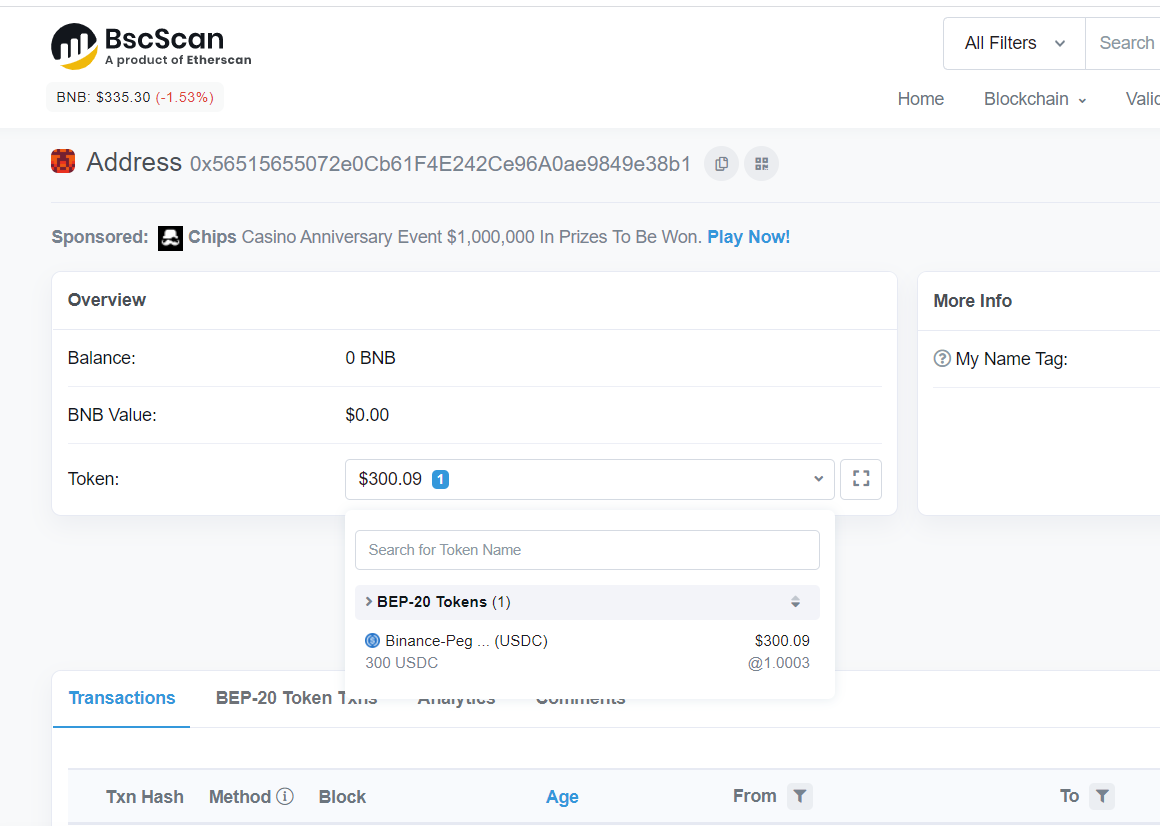
Task: Click the More Info heading
Action: point(972,301)
